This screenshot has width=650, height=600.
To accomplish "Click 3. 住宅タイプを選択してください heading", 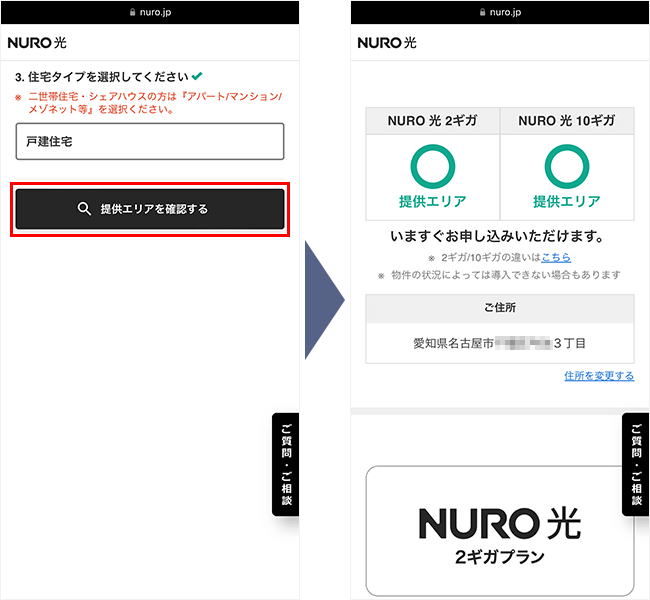I will pos(102,77).
